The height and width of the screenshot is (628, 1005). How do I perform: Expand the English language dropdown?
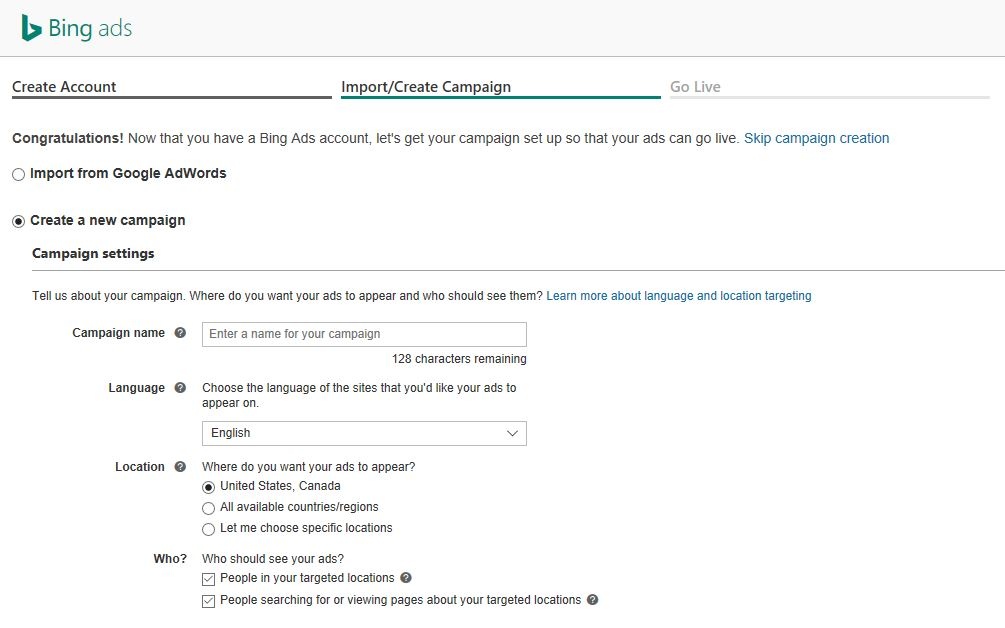pos(364,433)
